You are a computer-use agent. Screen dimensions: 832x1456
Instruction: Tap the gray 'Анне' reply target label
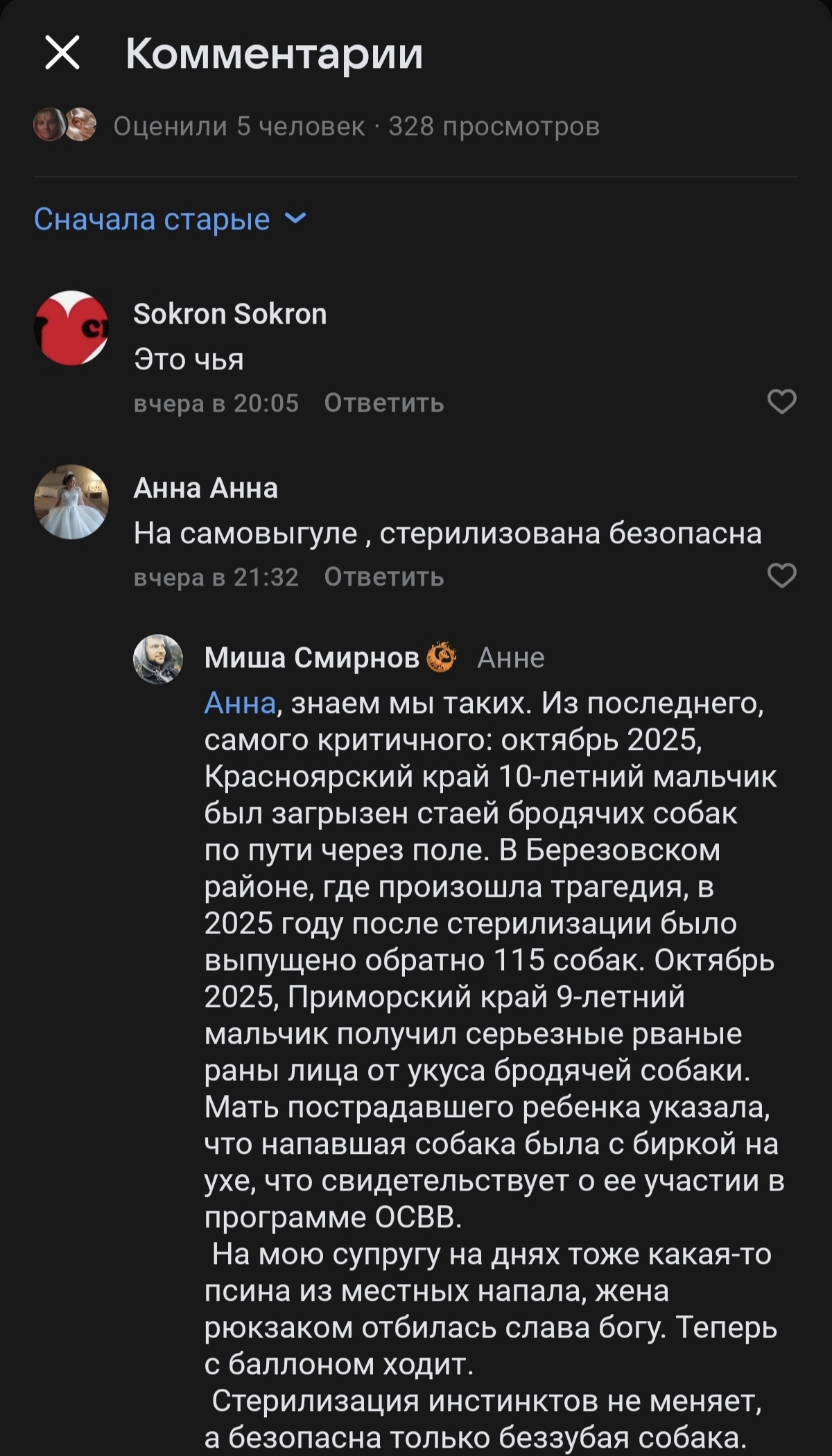click(511, 658)
